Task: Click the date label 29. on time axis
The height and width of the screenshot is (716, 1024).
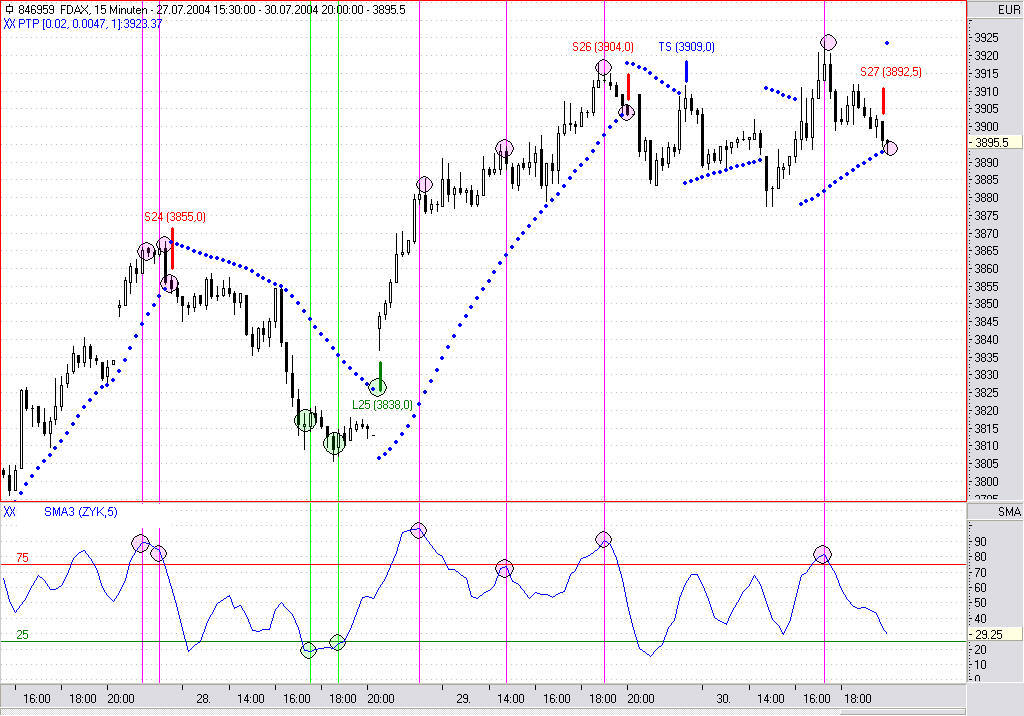Action: click(x=463, y=698)
